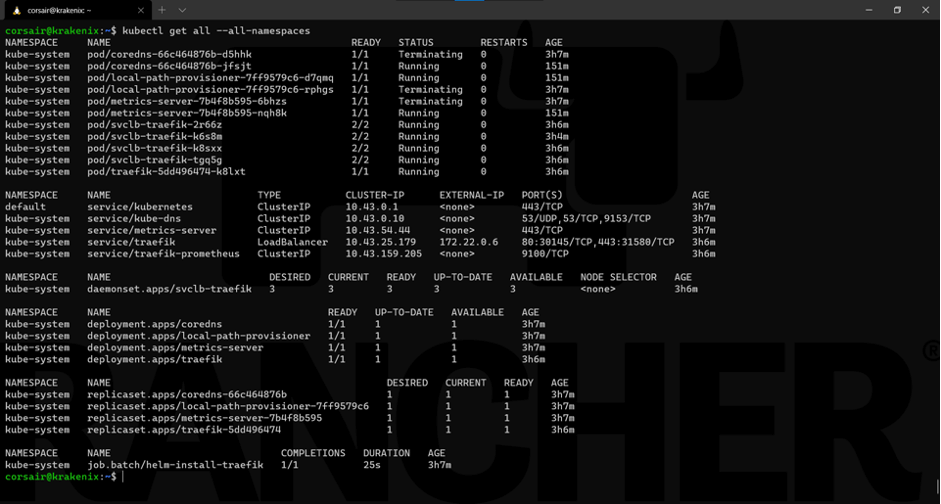Click cluster IP 10.43.25.179
941x504 pixels.
tap(380, 242)
